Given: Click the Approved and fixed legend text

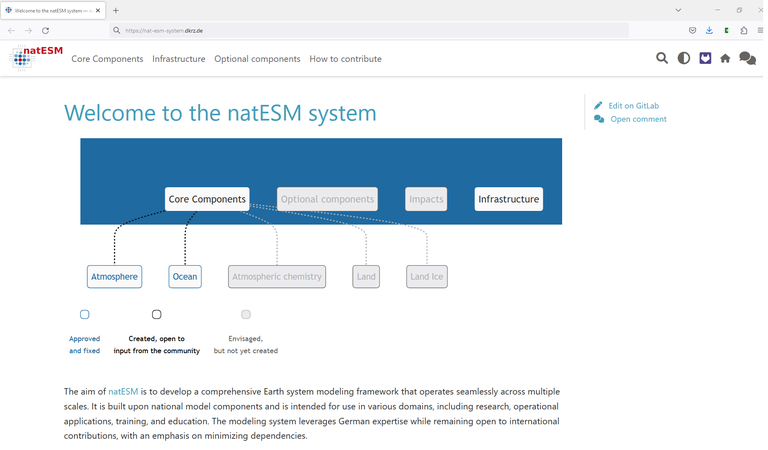Looking at the screenshot, I should point(84,345).
